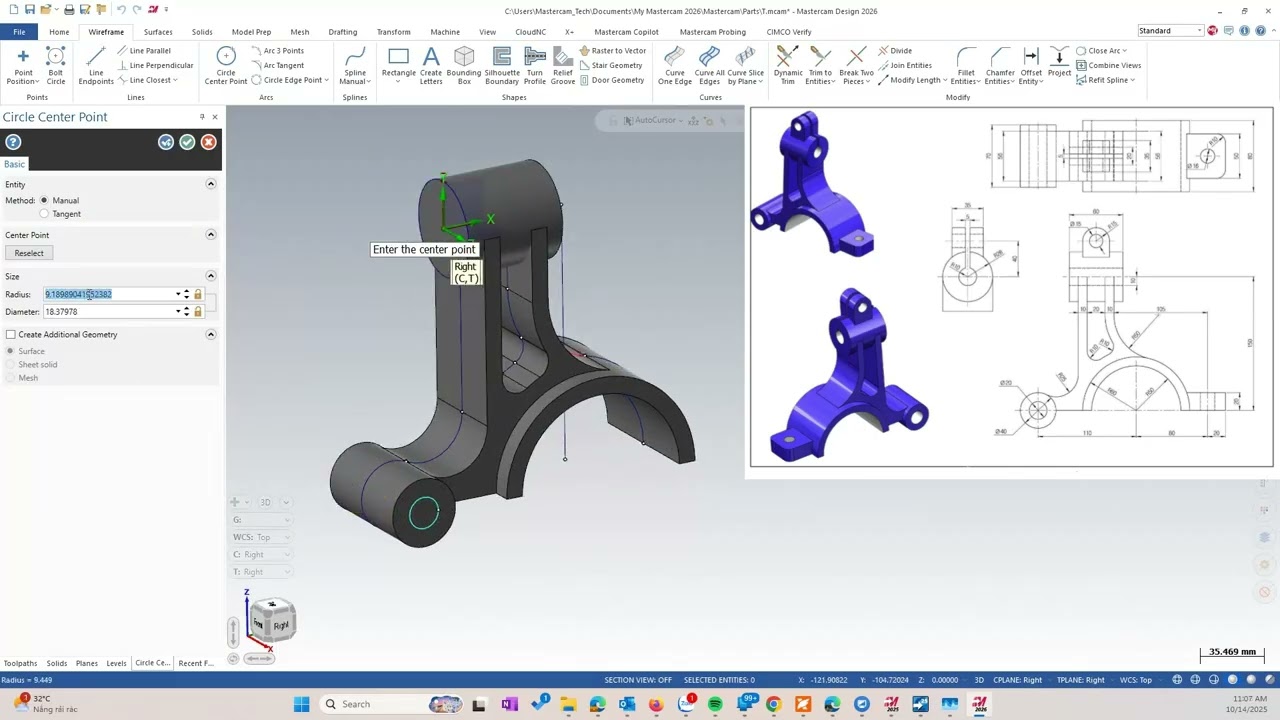Click the Divide tool

coord(894,50)
